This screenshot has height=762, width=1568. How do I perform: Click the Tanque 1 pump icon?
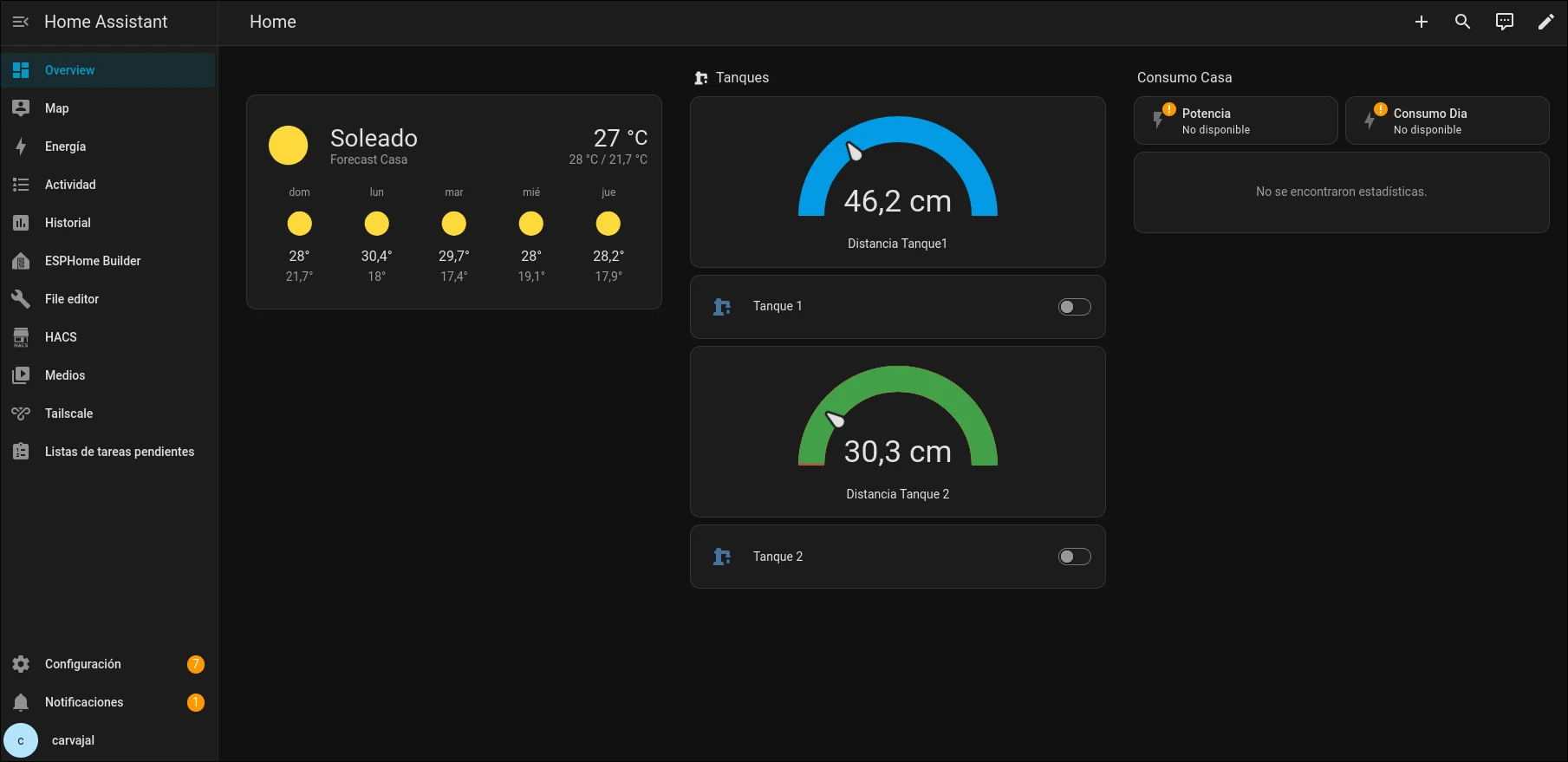click(x=722, y=307)
